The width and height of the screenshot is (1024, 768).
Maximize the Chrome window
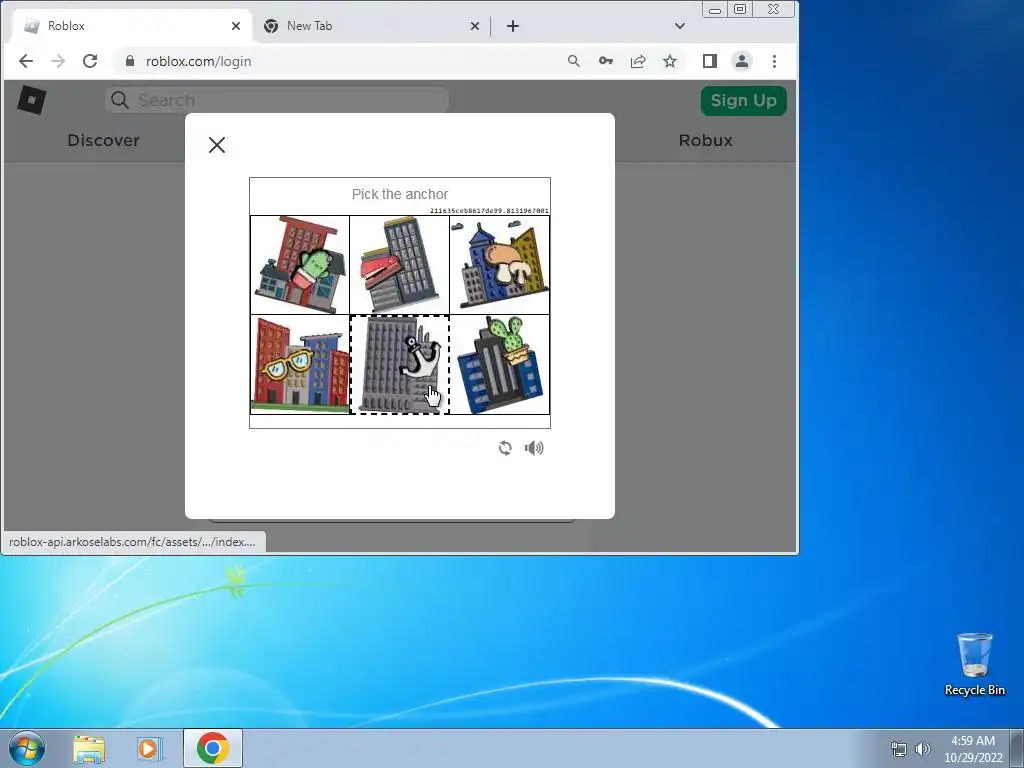740,9
